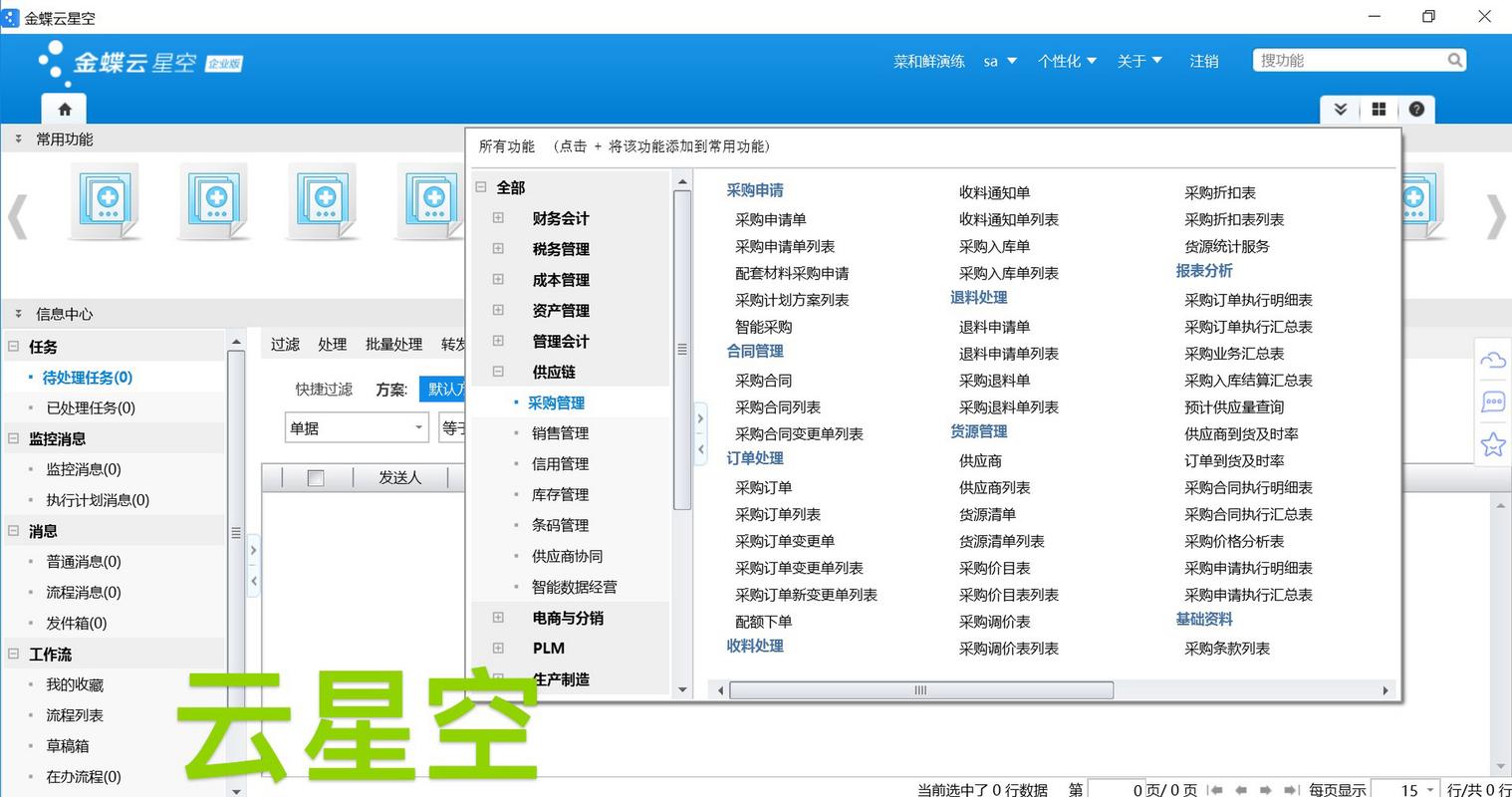Click the star favorites icon on right sidebar
This screenshot has height=797, width=1512.
[x=1493, y=444]
